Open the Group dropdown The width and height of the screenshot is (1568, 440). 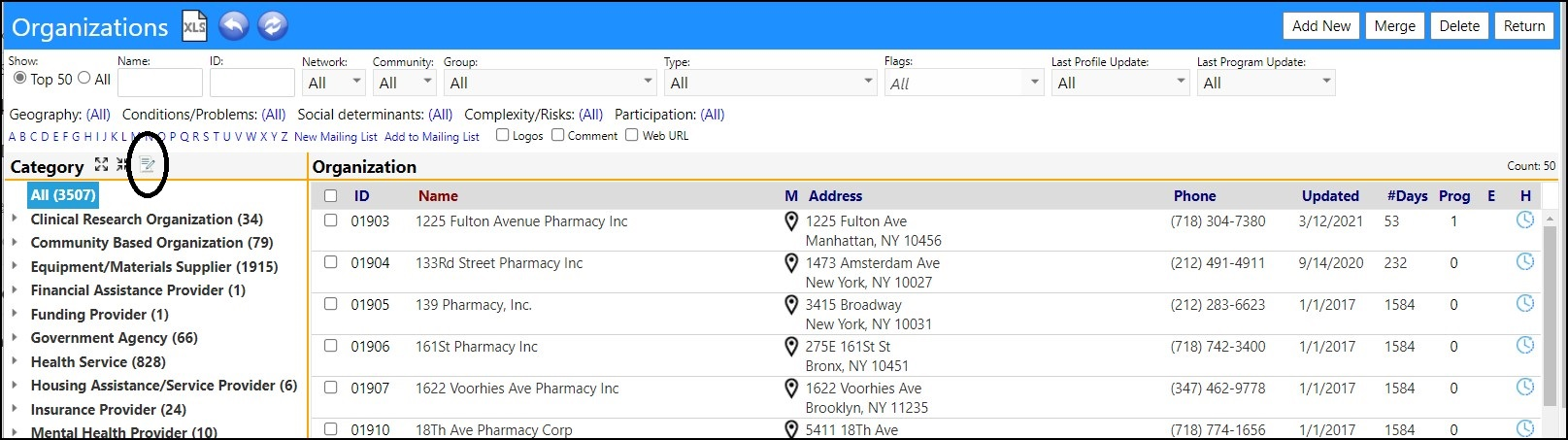[550, 83]
